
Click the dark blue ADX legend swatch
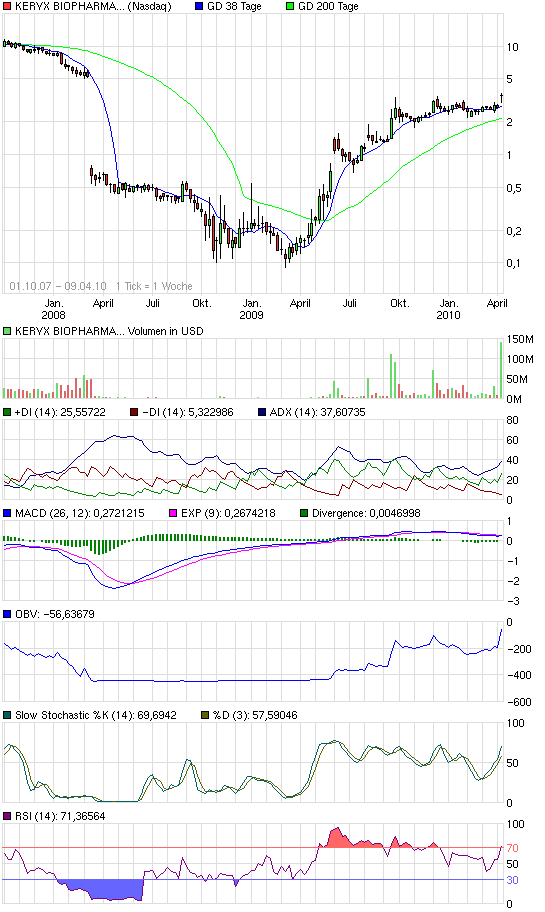pos(262,412)
